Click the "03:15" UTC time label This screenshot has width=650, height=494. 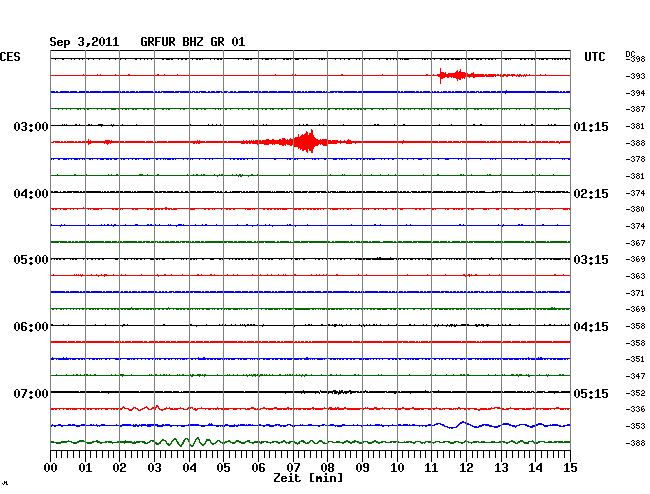tap(591, 260)
